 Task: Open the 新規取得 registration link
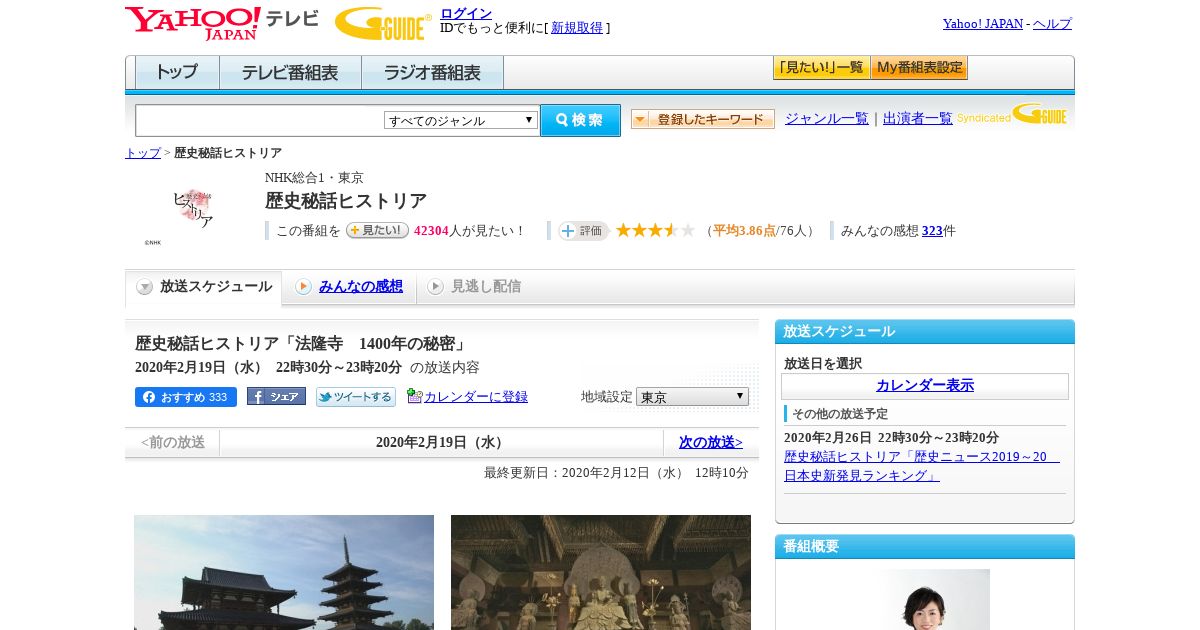click(577, 28)
